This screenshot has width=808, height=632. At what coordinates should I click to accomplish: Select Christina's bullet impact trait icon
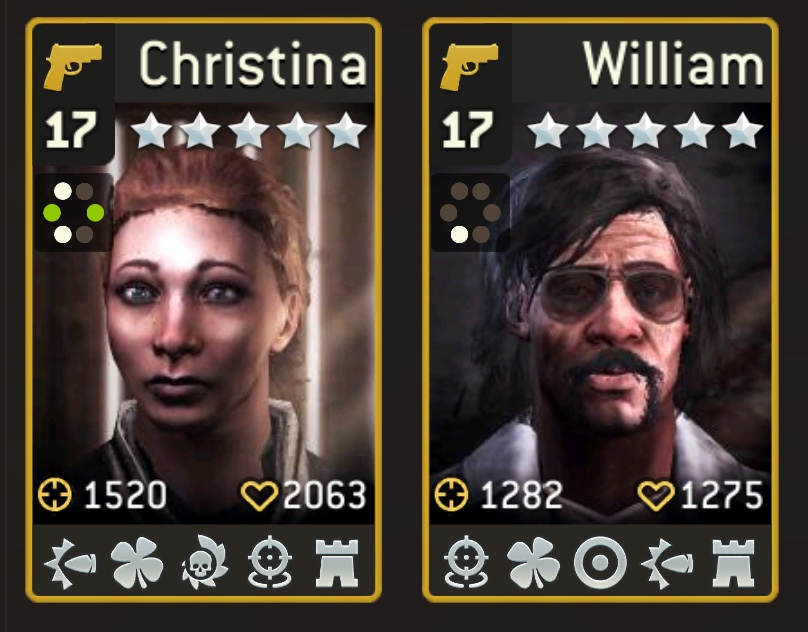tap(71, 563)
